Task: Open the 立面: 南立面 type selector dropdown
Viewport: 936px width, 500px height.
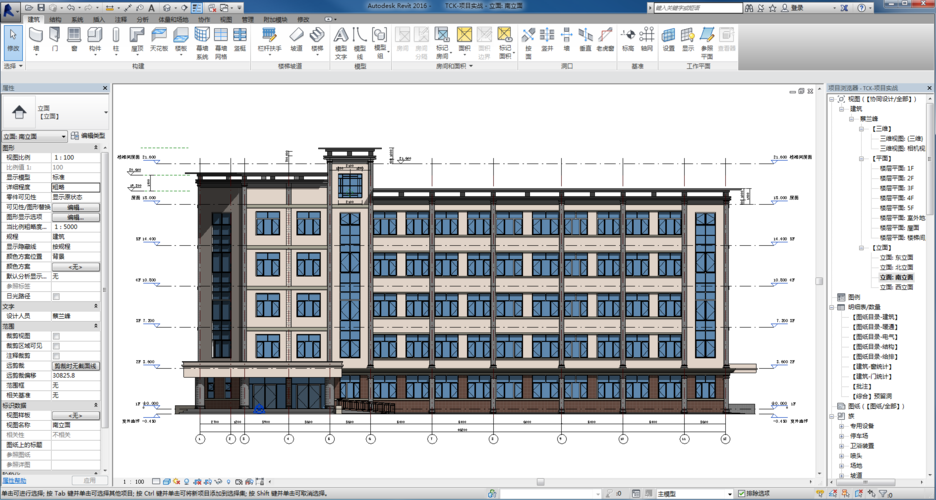Action: tap(34, 136)
